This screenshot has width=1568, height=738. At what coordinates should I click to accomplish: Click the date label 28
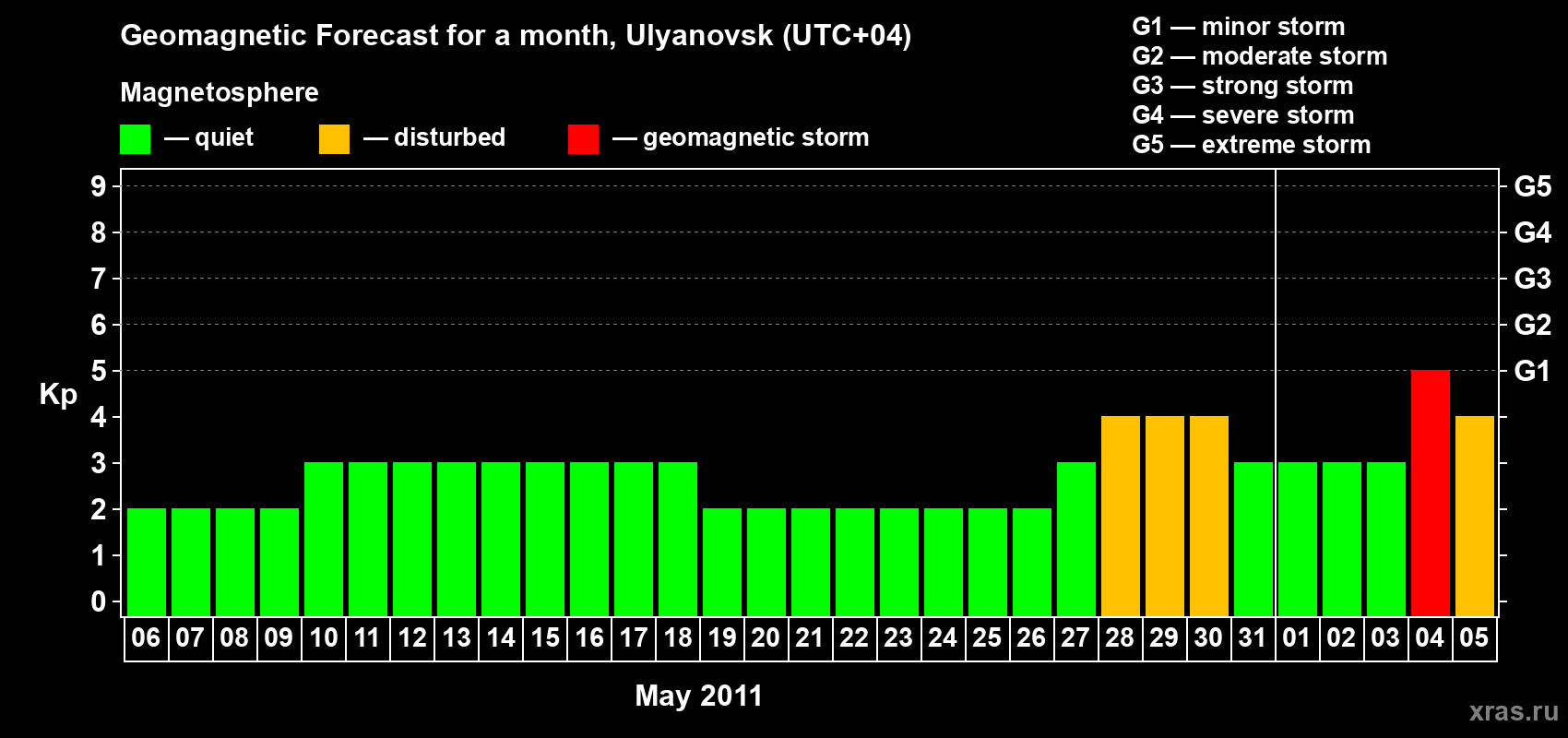[1120, 637]
